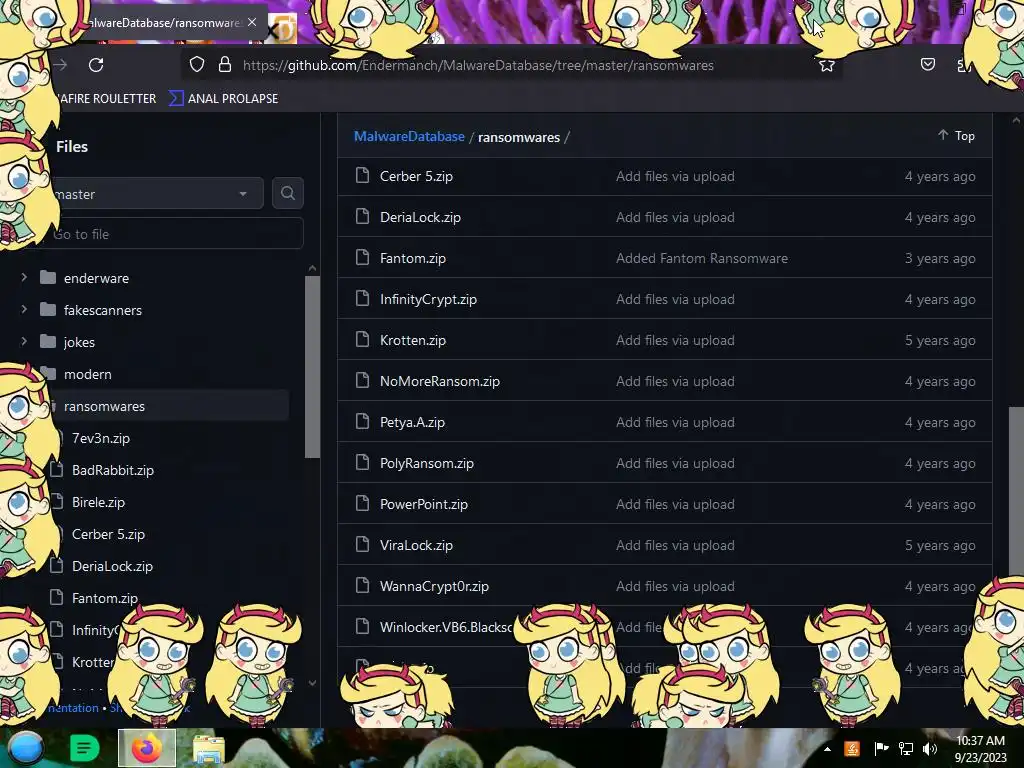Open the taskbar clock showing 10:37 AM
The image size is (1024, 768).
tap(980, 748)
